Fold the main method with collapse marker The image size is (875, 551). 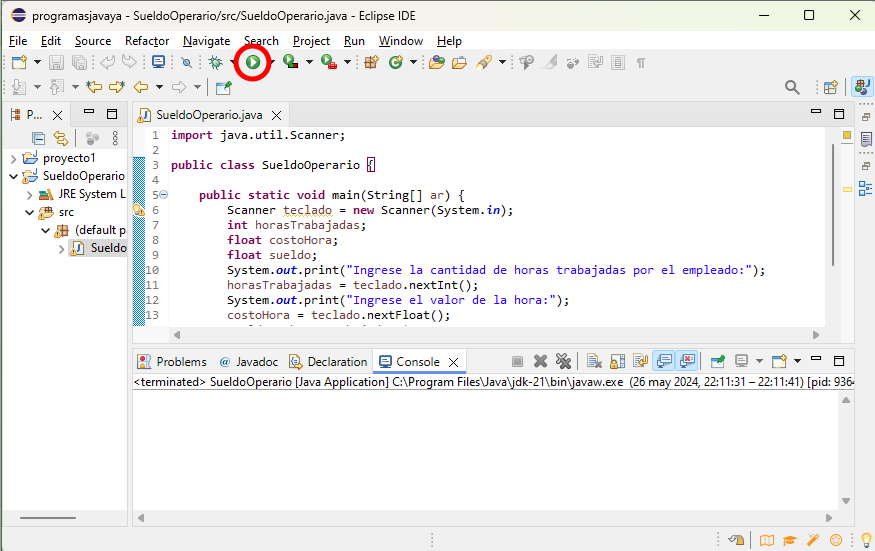coord(163,195)
